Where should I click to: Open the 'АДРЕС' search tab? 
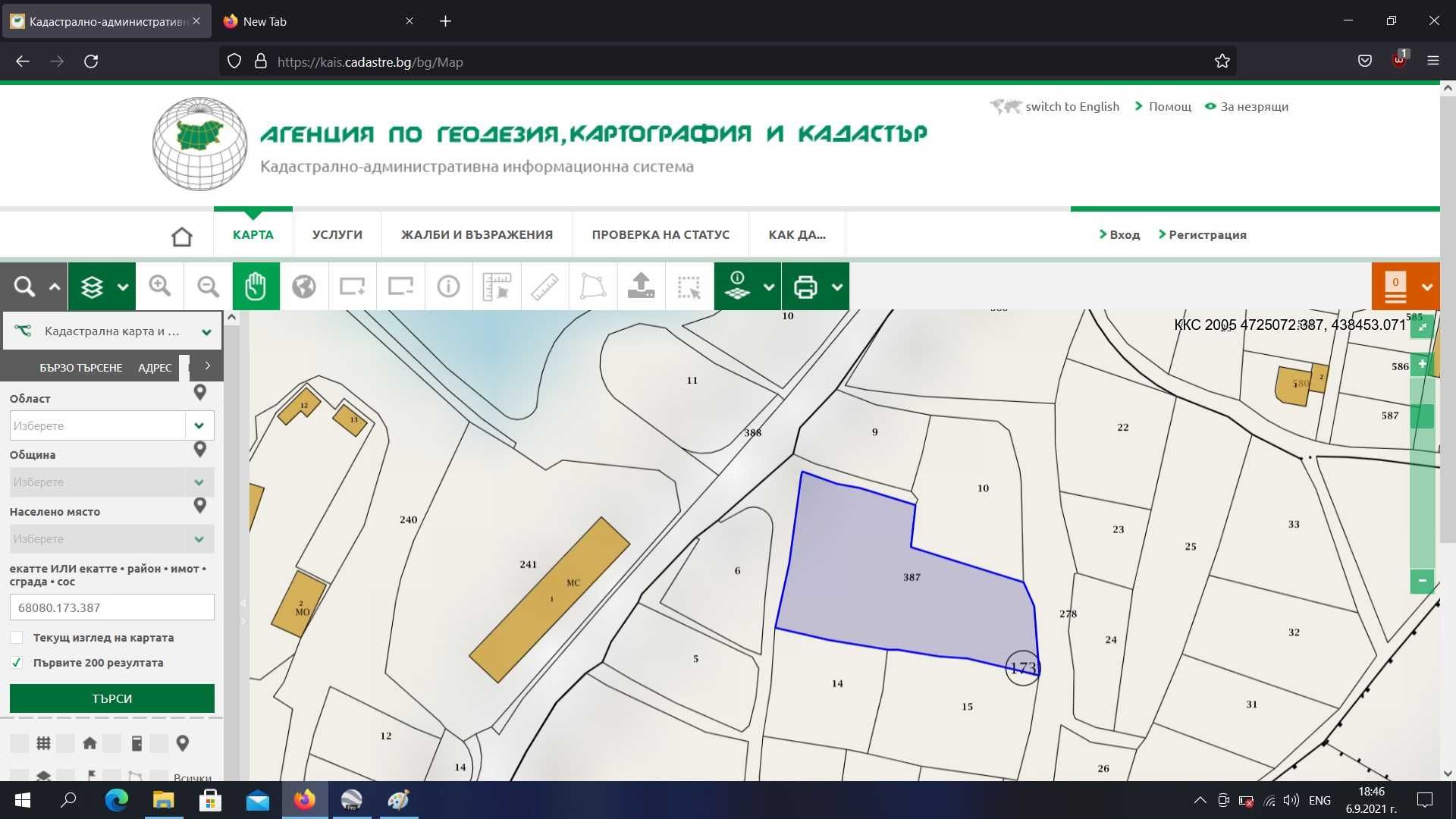coord(155,367)
